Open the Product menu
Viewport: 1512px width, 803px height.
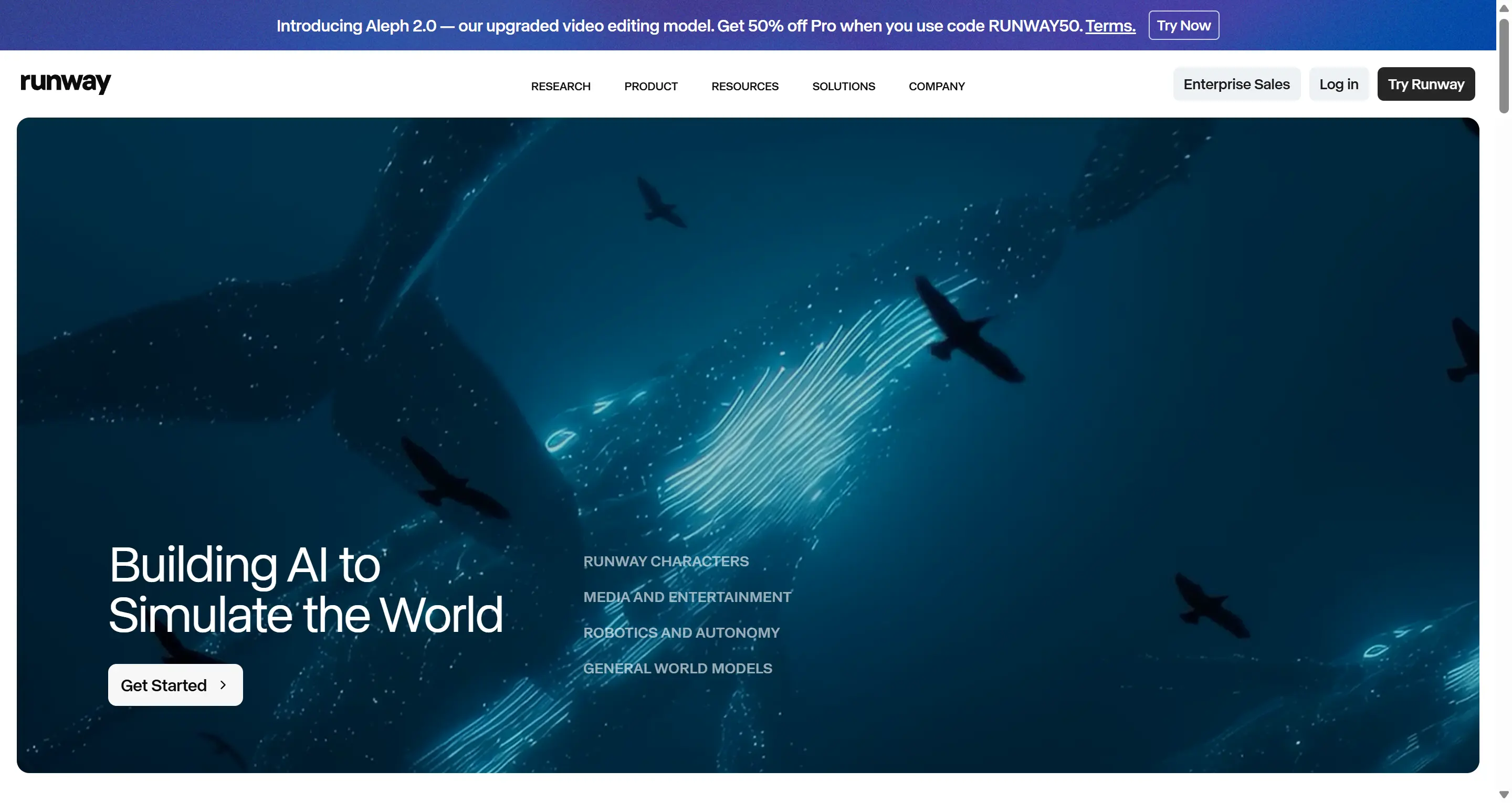651,86
